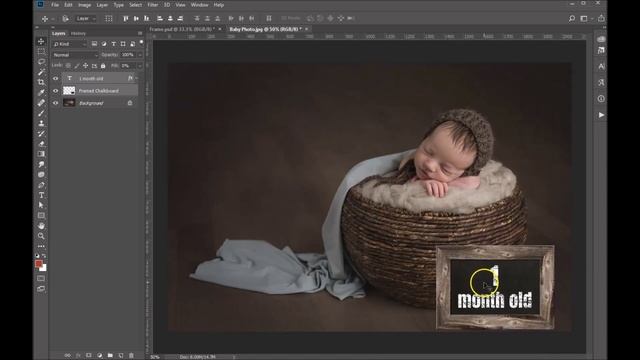Screen dimensions: 640x360
Task: Click the Background layer thumbnail
Action: click(69, 103)
